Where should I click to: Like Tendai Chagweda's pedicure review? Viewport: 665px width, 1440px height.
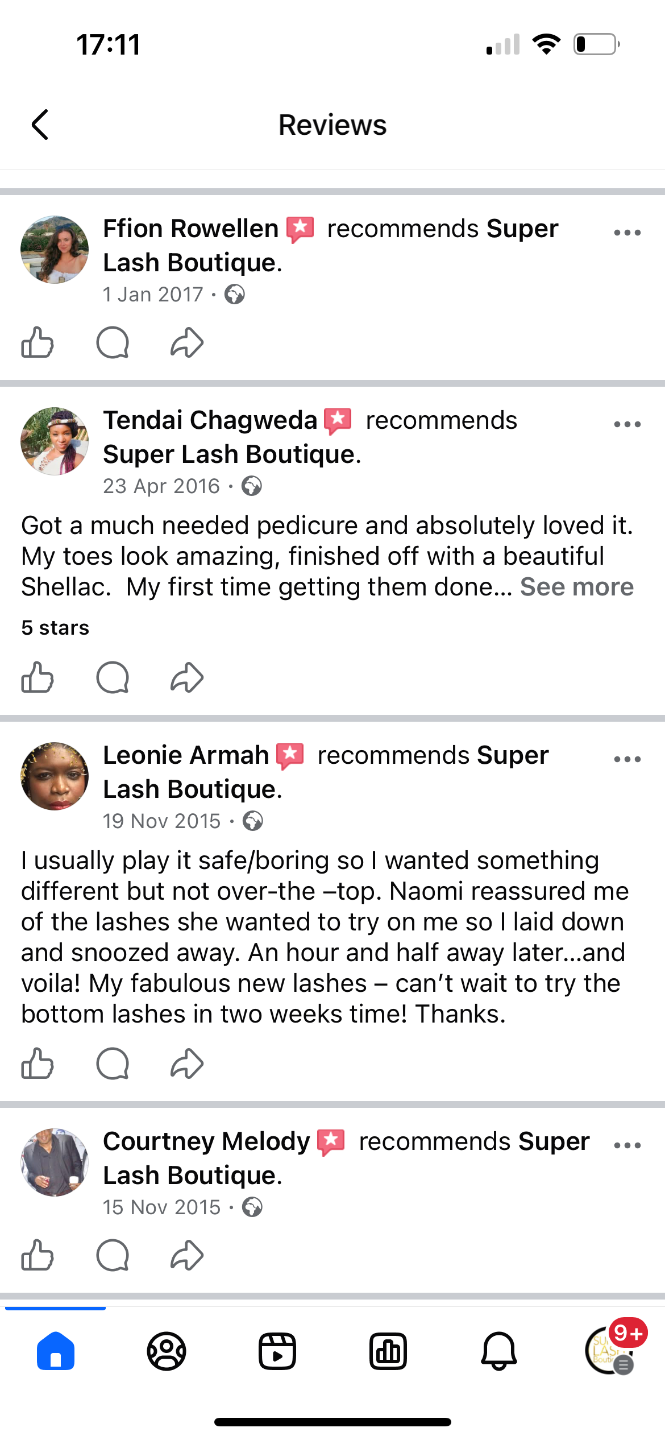(38, 679)
